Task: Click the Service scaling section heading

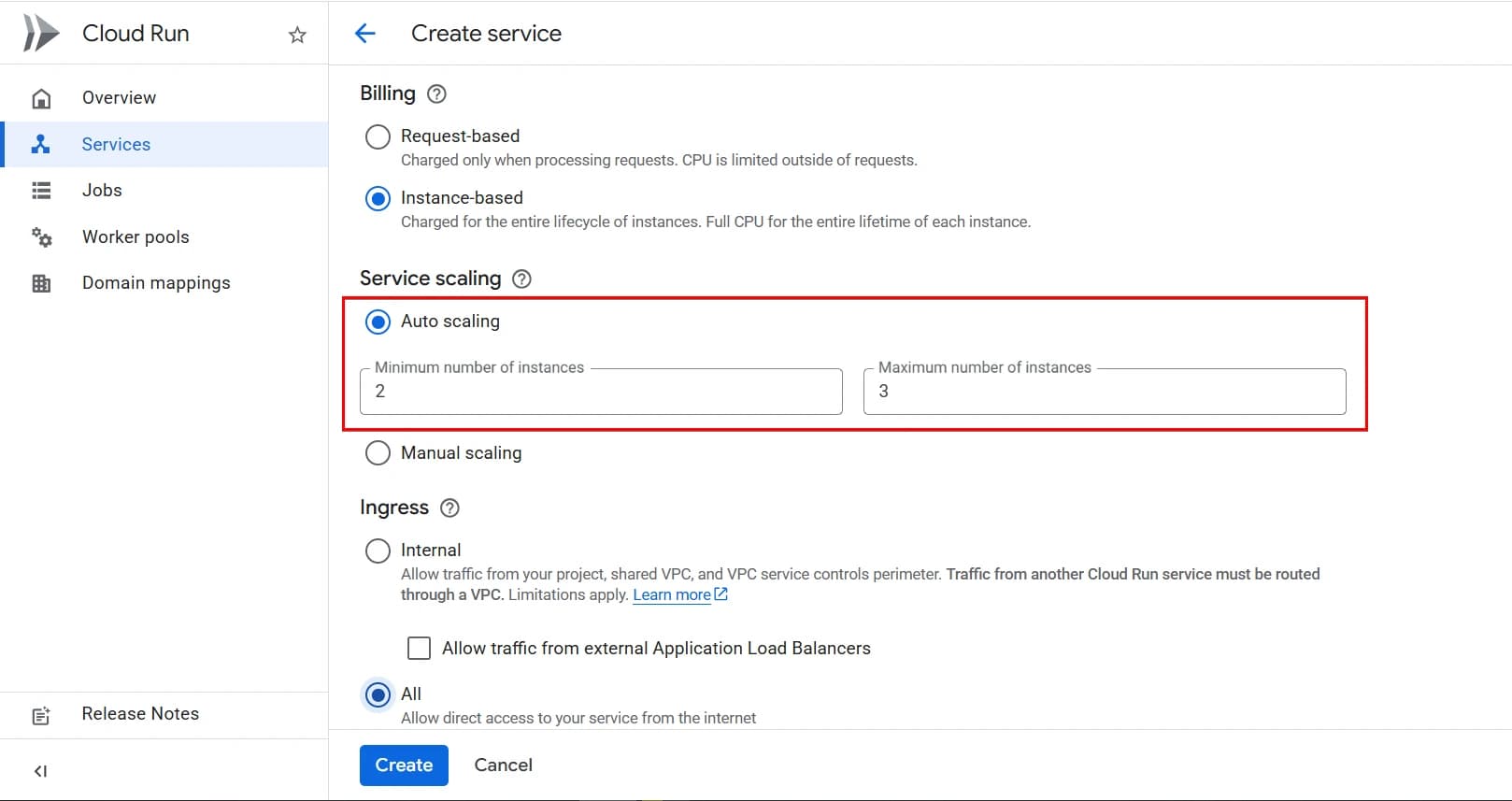Action: tap(431, 279)
